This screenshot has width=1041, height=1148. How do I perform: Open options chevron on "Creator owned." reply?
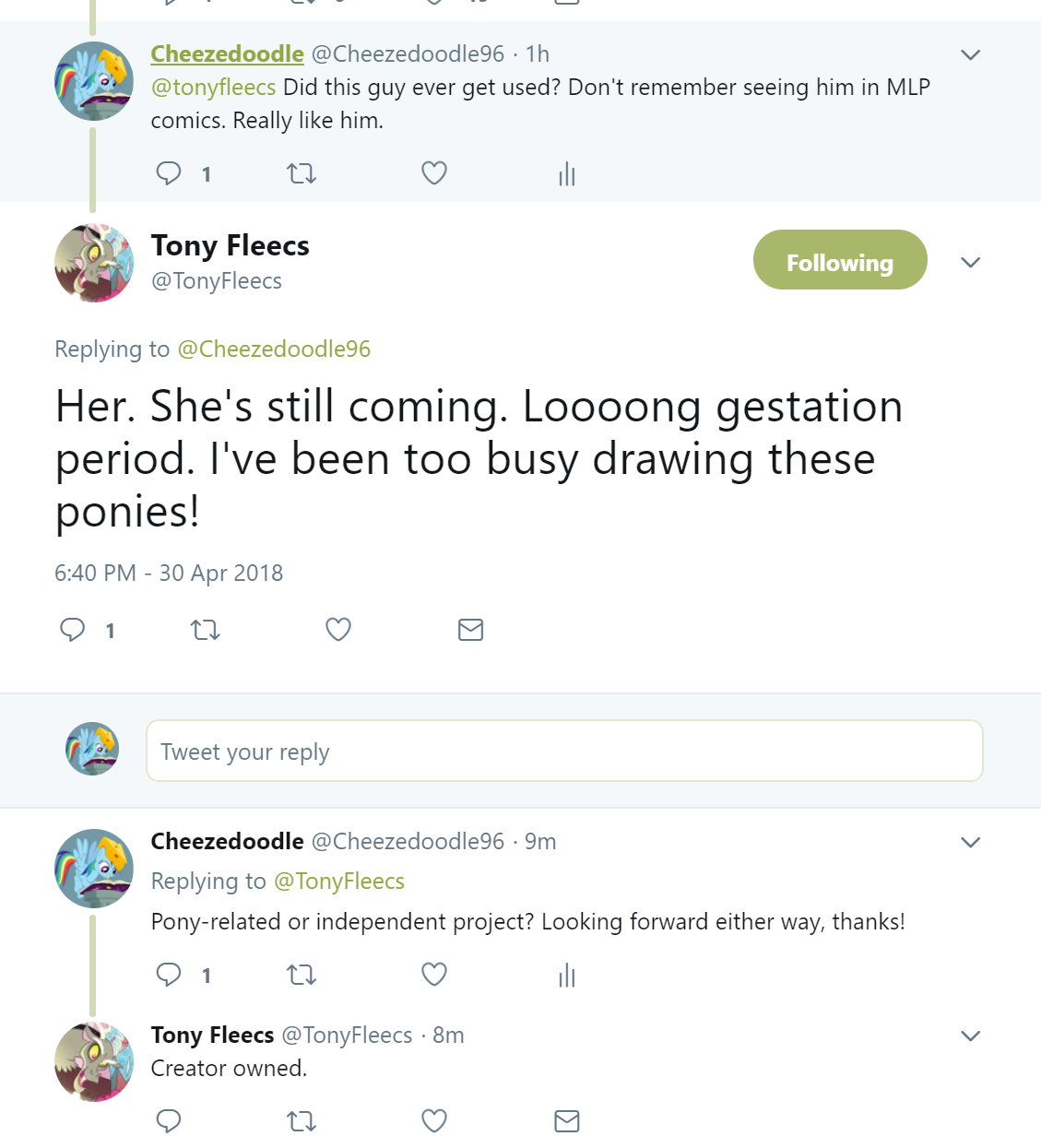click(x=970, y=1036)
